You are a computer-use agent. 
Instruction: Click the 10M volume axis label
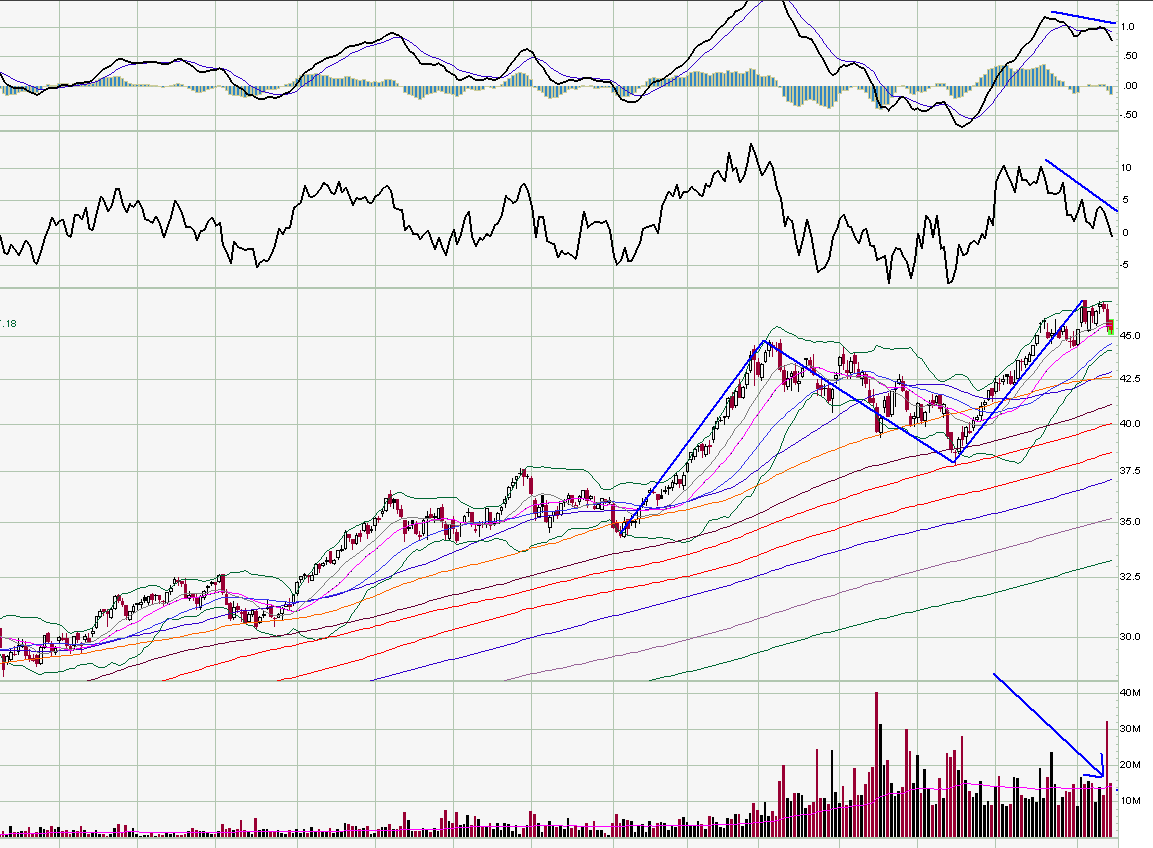pos(1130,801)
